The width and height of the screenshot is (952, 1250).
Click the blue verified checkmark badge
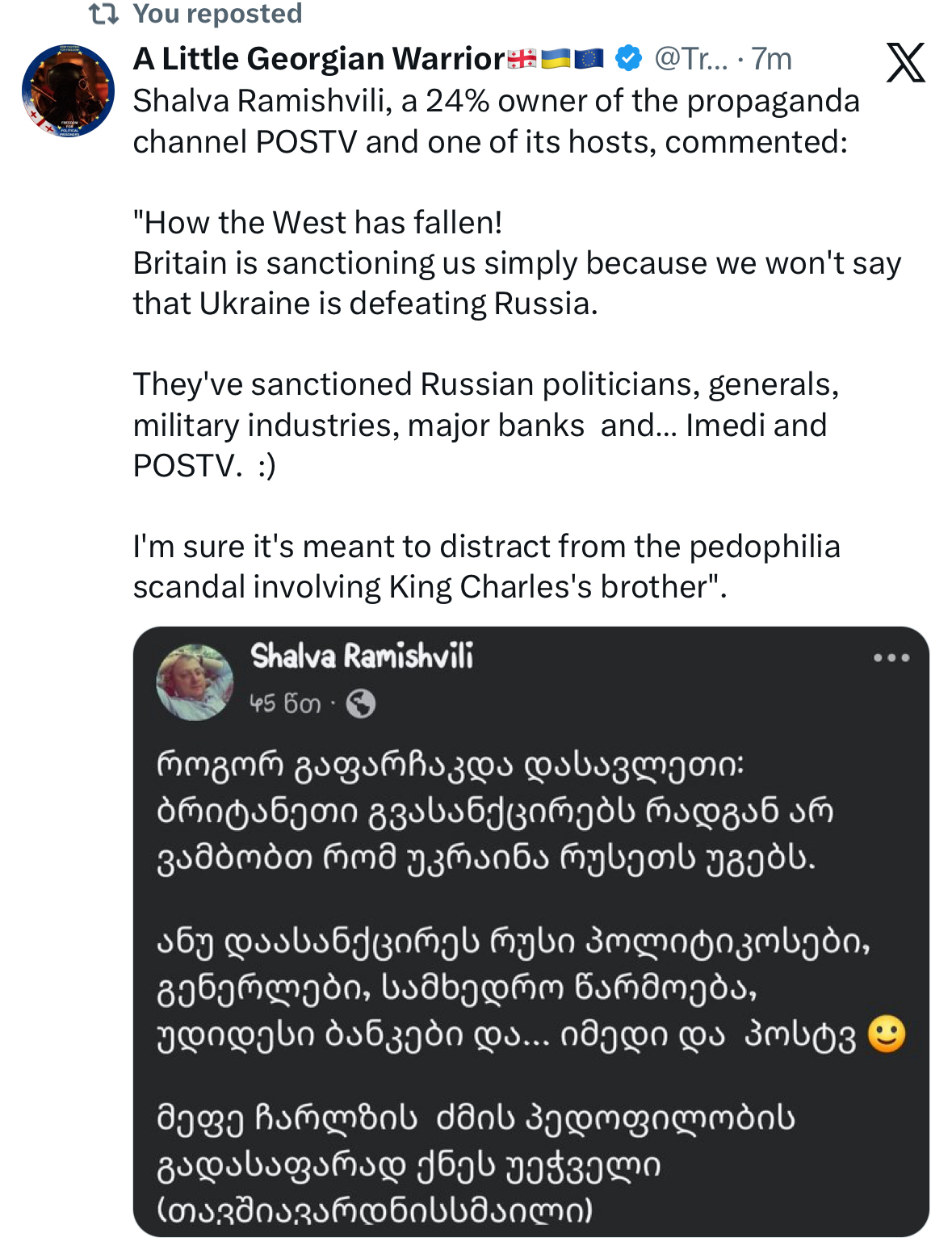(x=628, y=59)
